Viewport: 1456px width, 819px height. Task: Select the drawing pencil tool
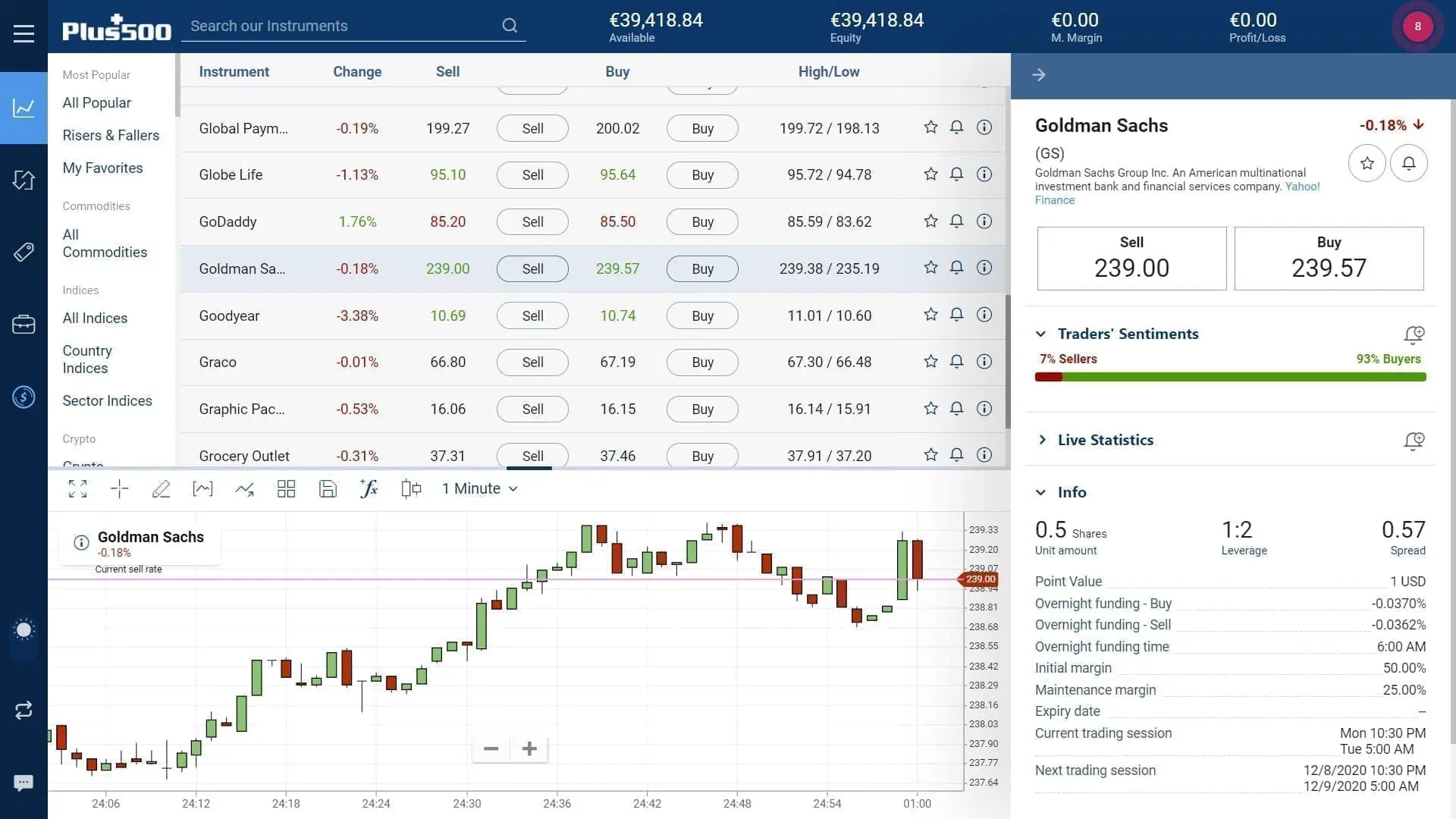[x=161, y=489]
